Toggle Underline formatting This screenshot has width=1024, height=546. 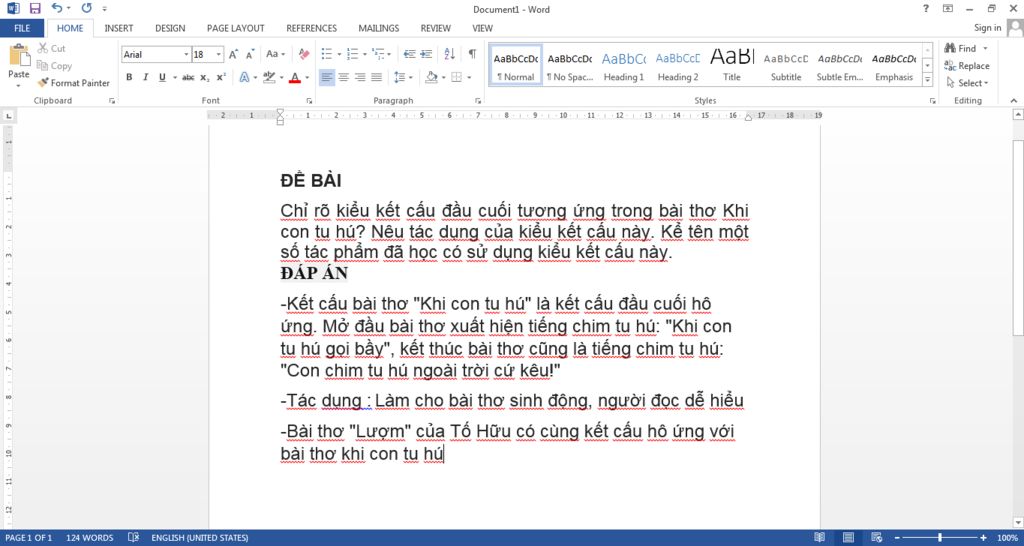[x=162, y=78]
